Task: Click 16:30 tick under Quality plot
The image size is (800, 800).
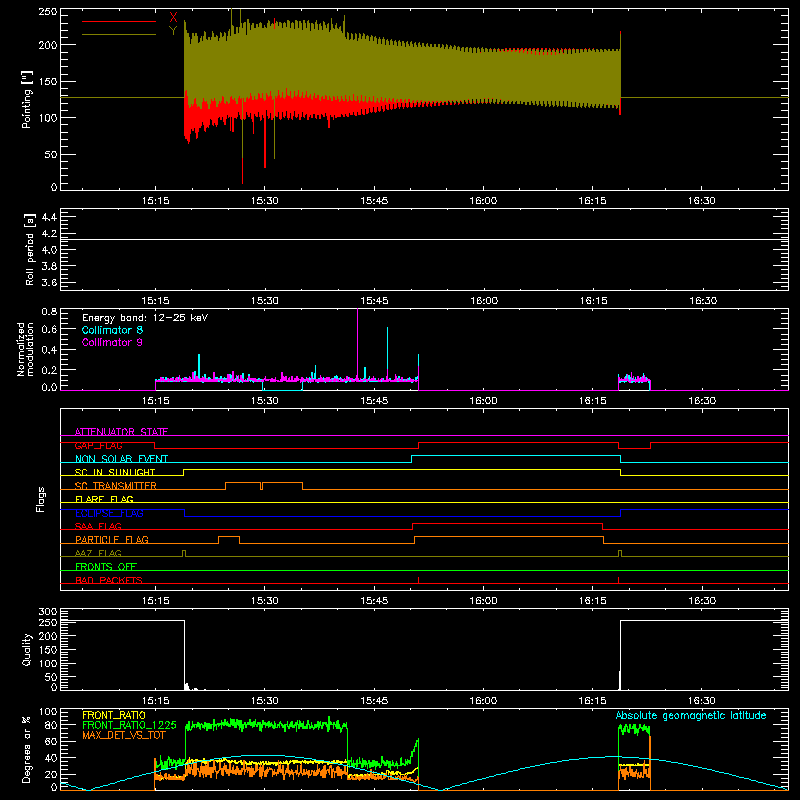Action: (x=702, y=701)
